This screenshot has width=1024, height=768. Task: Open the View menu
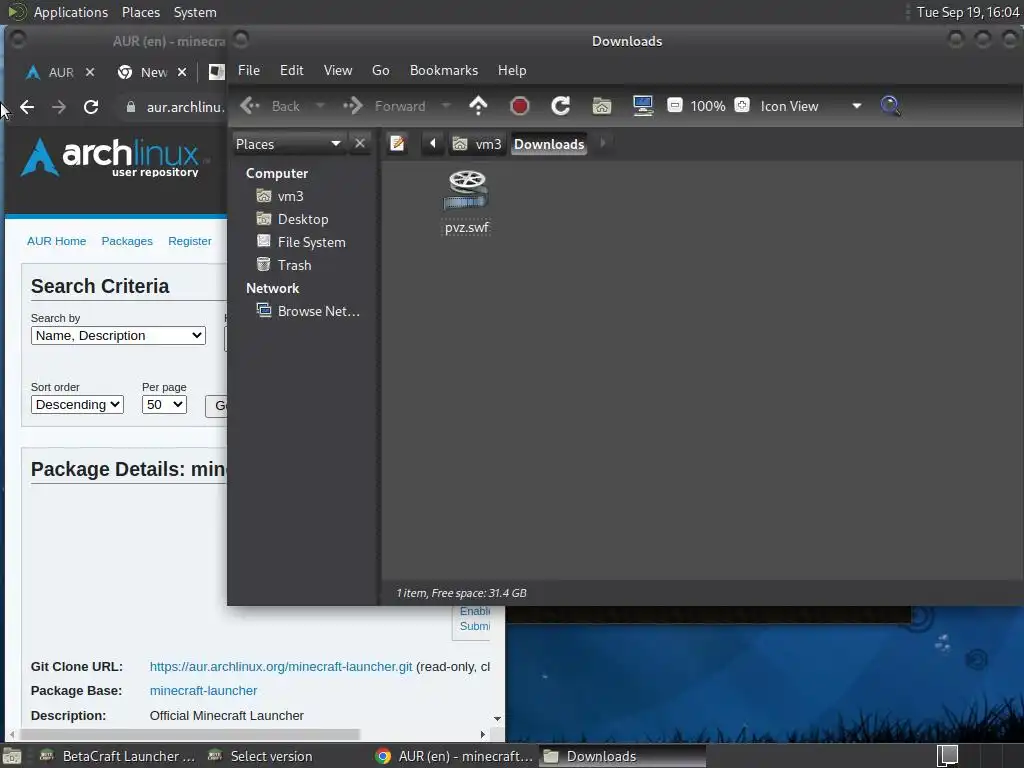(338, 71)
